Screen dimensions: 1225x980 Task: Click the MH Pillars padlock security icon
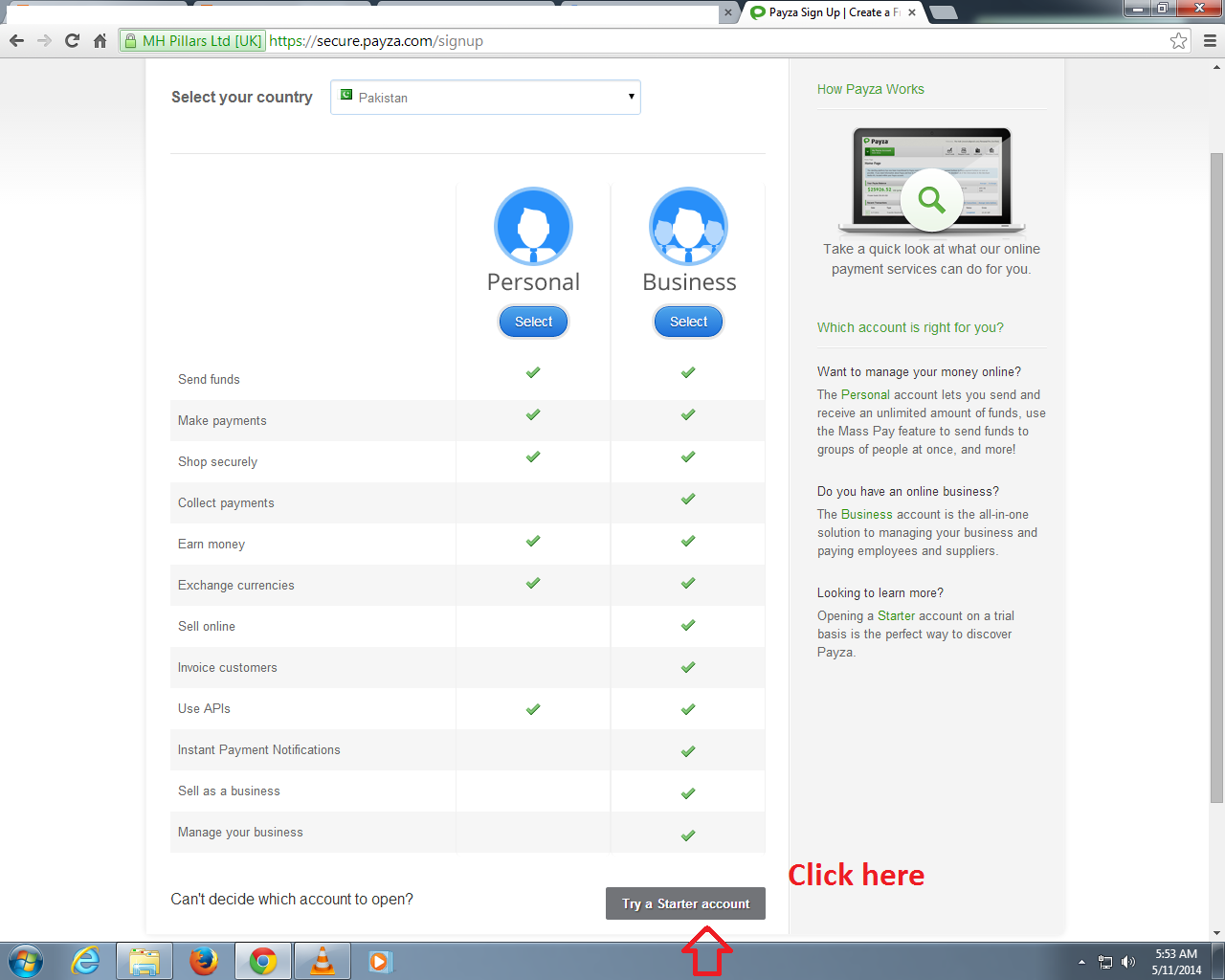click(129, 41)
